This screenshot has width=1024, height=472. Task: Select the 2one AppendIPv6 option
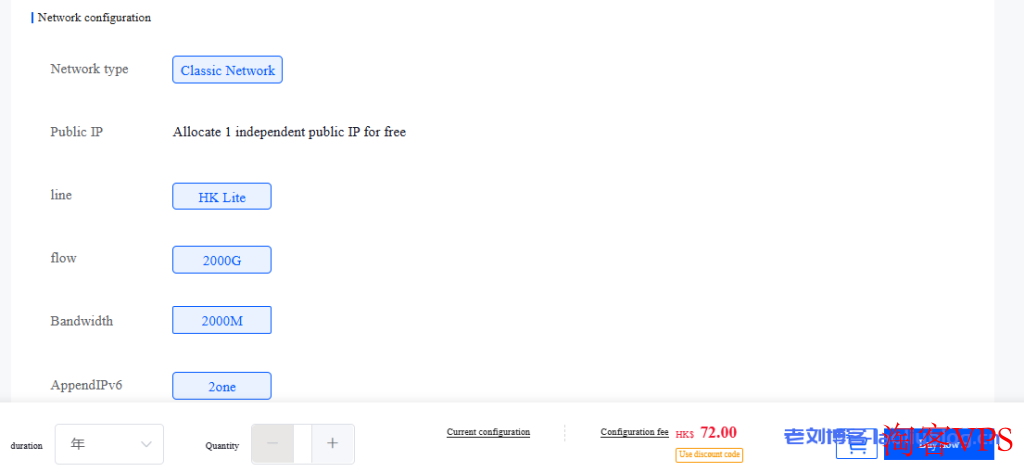[222, 386]
